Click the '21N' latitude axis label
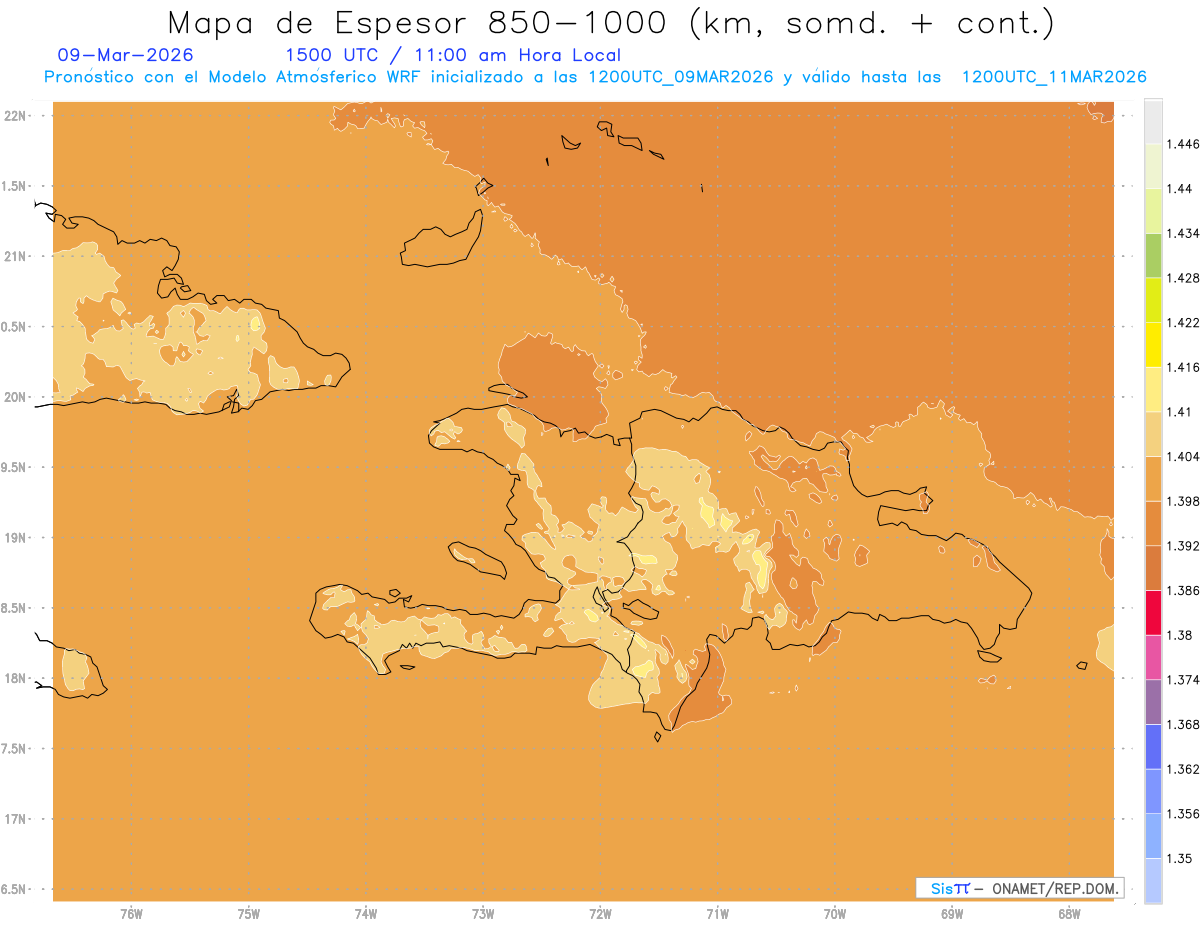Image resolution: width=1200 pixels, height=927 pixels. pos(16,256)
